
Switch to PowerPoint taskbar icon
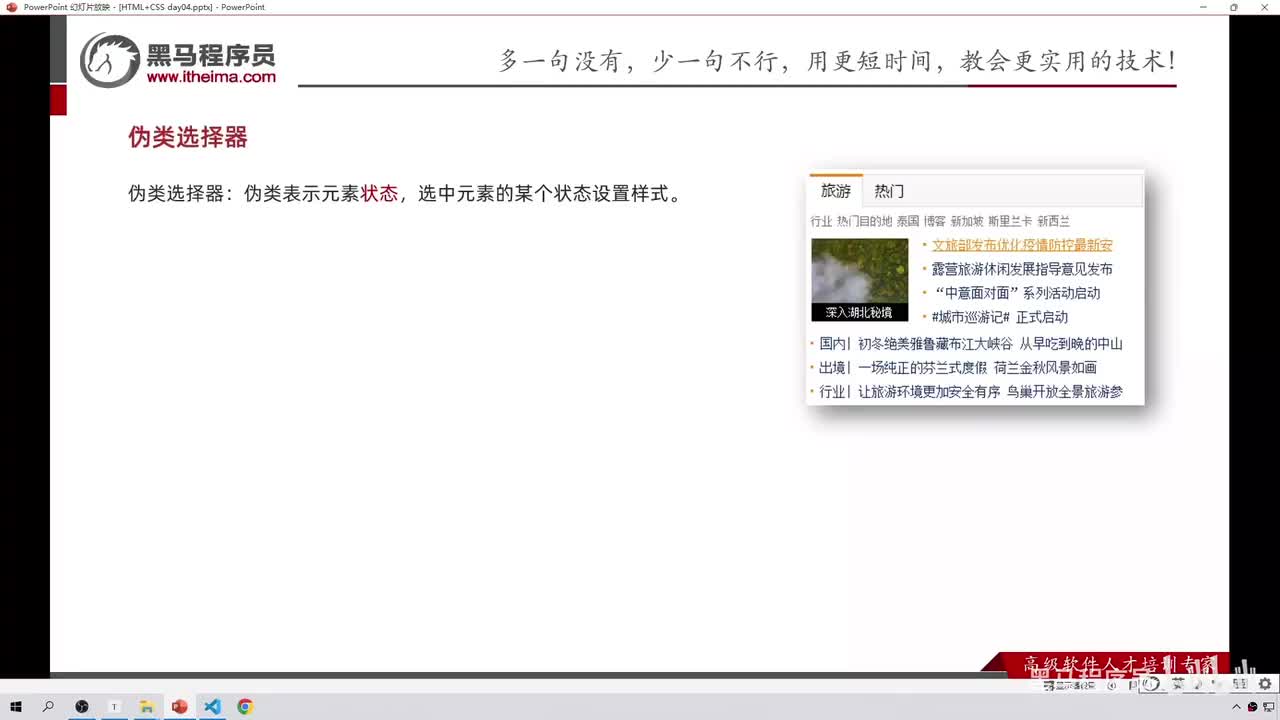tap(180, 707)
